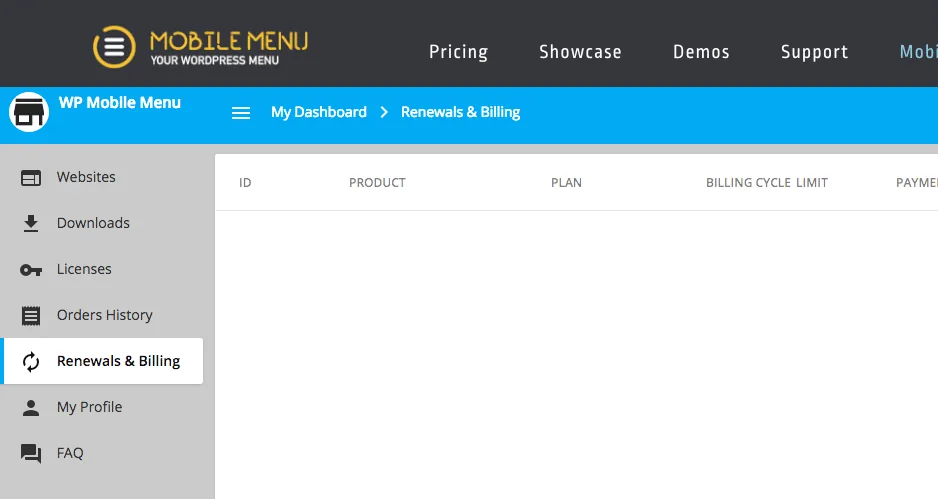Screen dimensions: 938x499
Task: Click the BILLING CYCLE LIMIT column header
Action: [x=767, y=182]
